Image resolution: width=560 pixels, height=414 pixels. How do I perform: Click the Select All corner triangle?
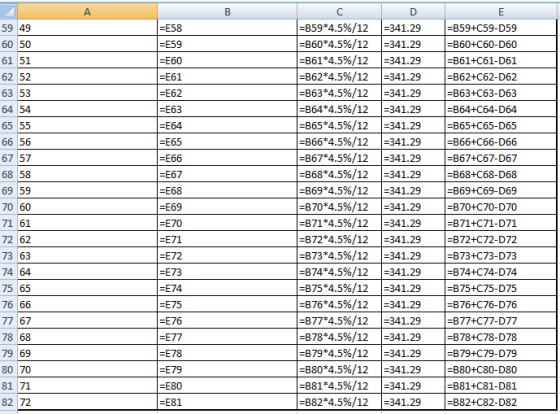pos(9,12)
